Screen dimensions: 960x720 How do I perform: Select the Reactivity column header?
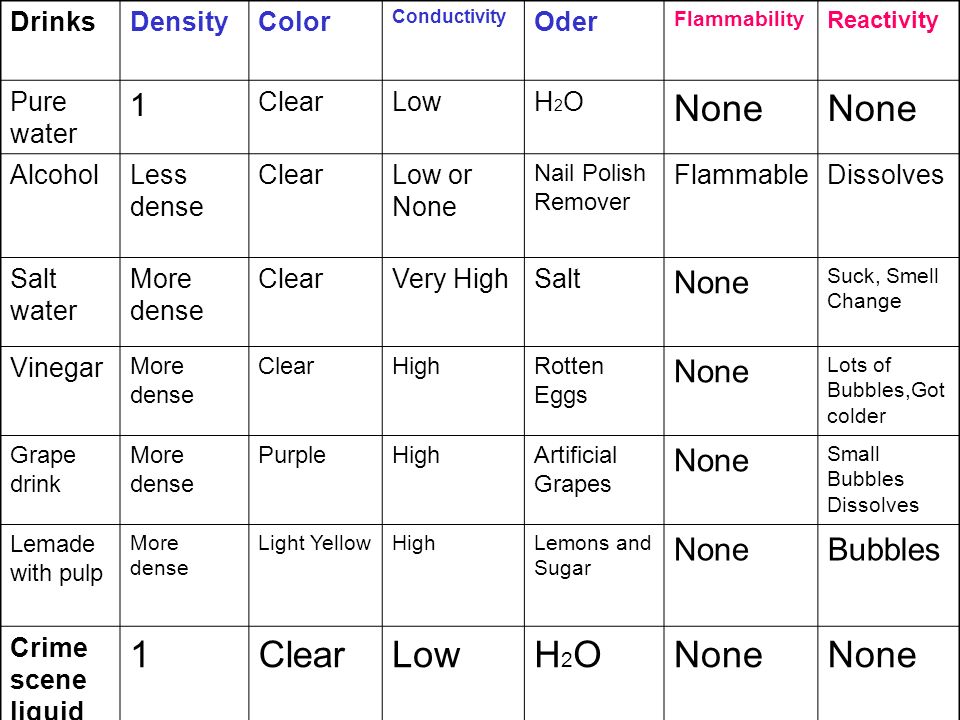pyautogui.click(x=882, y=20)
